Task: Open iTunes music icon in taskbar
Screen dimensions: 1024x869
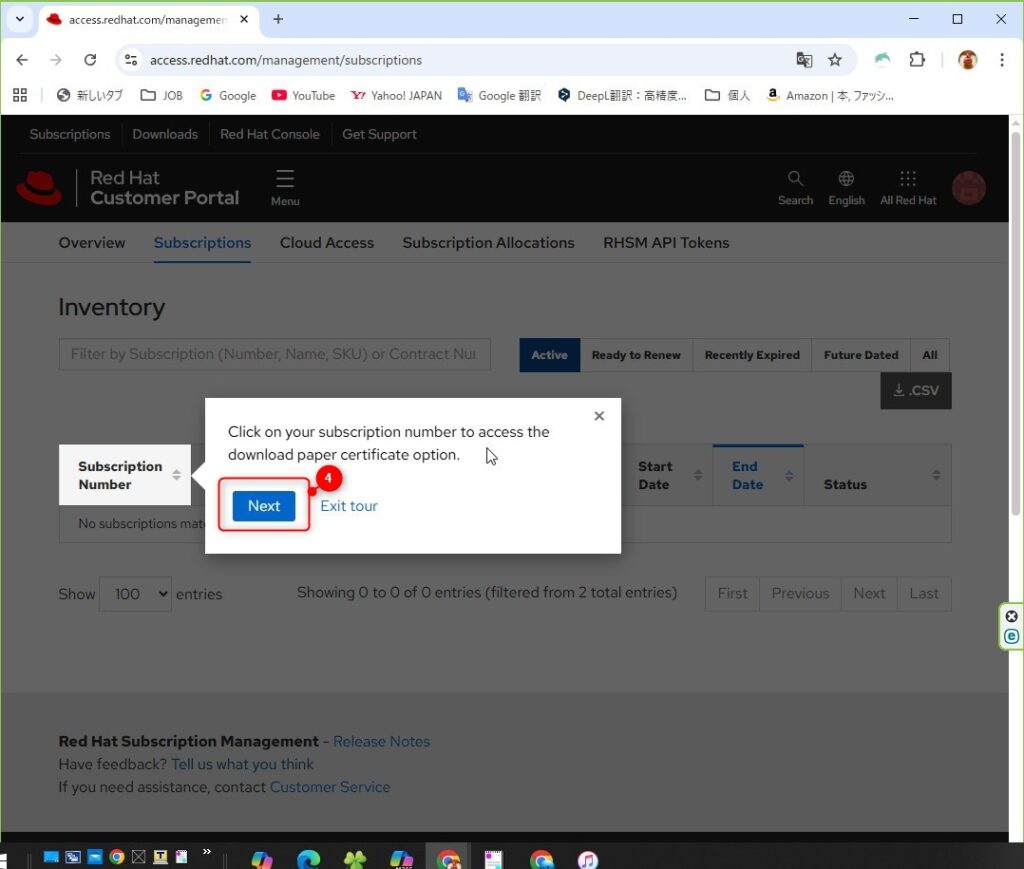Action: click(588, 859)
